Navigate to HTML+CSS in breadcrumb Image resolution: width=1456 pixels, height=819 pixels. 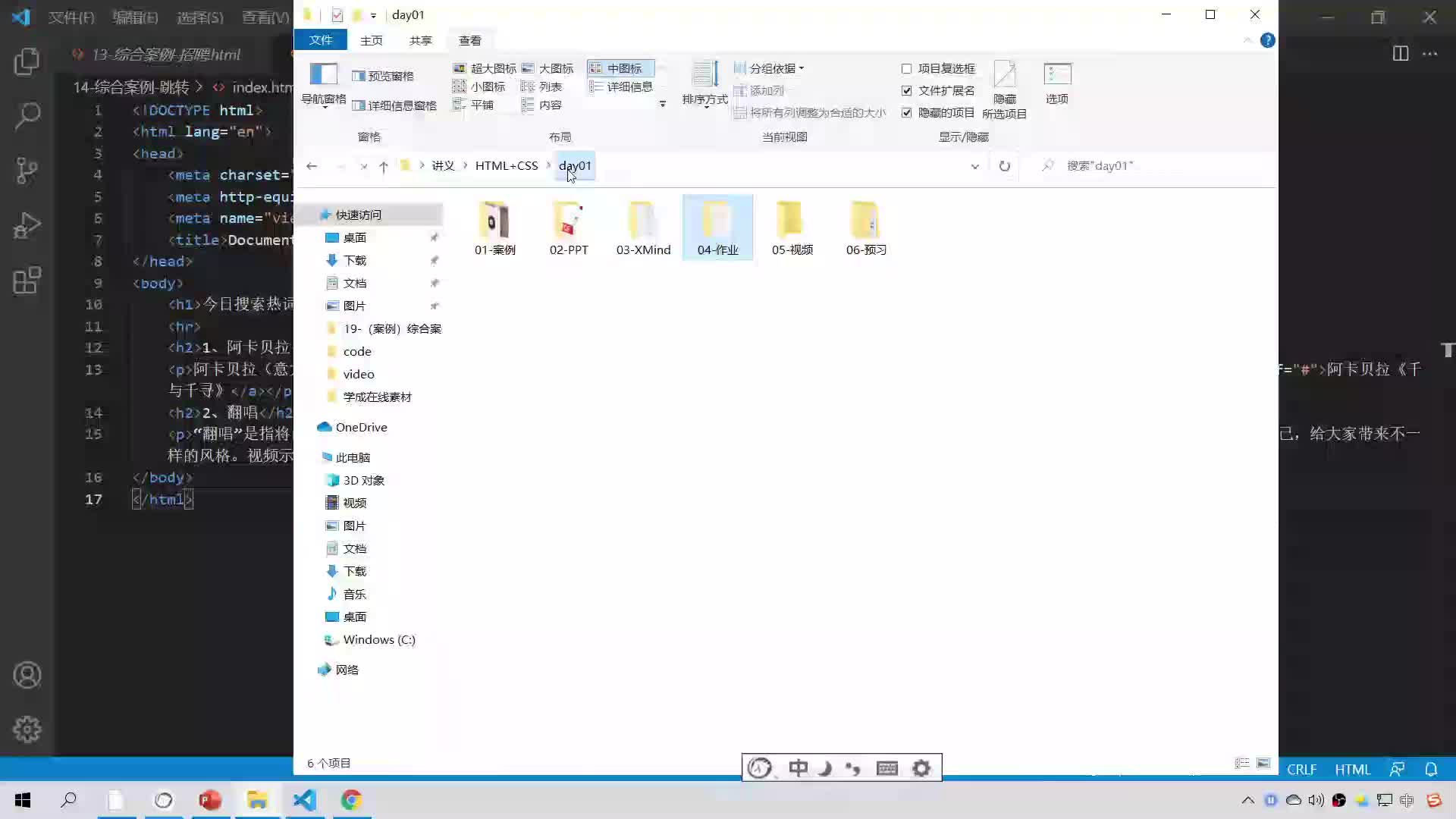pyautogui.click(x=507, y=166)
